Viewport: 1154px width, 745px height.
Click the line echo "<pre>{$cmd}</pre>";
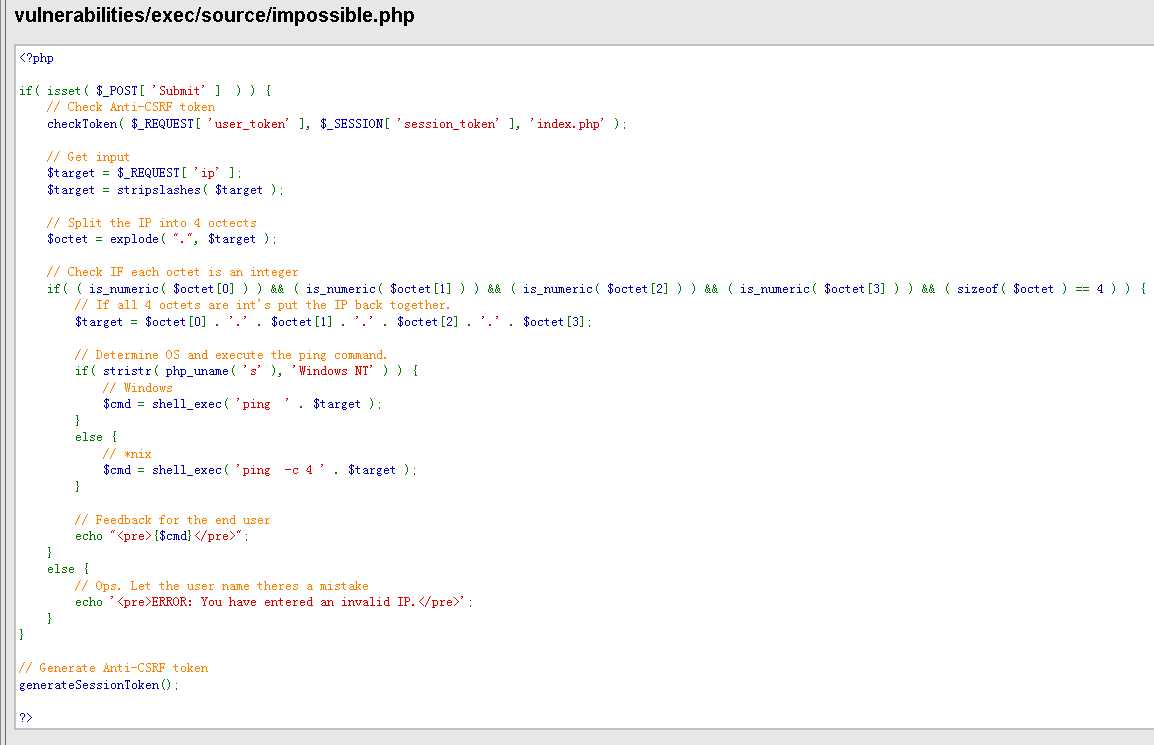162,536
